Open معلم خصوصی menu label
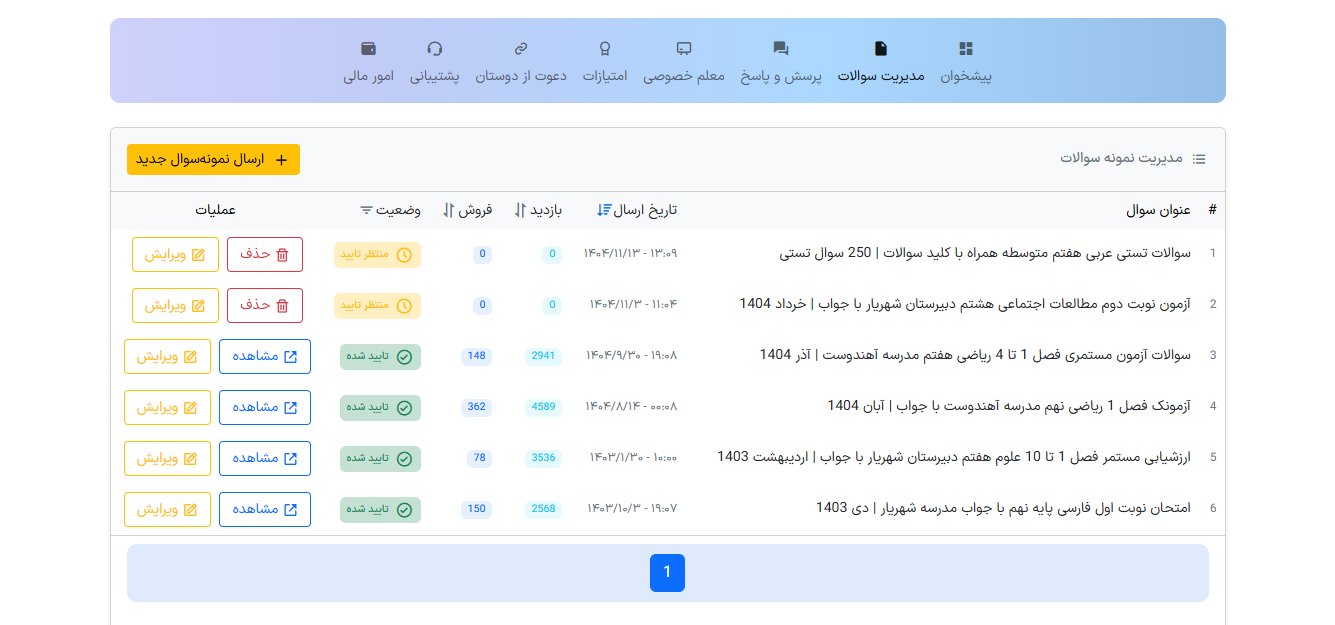1335x625 pixels. (x=684, y=76)
